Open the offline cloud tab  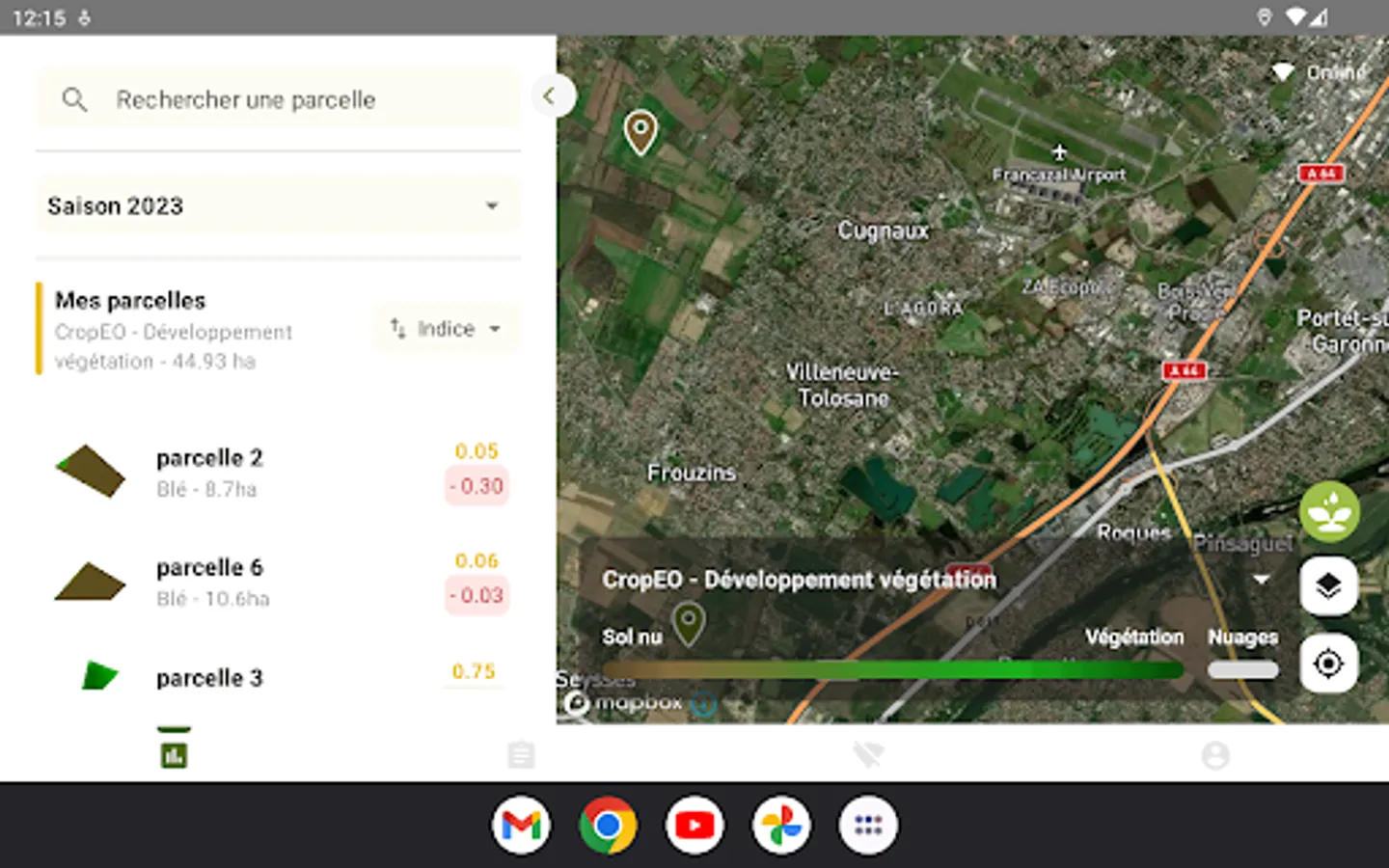tap(868, 754)
